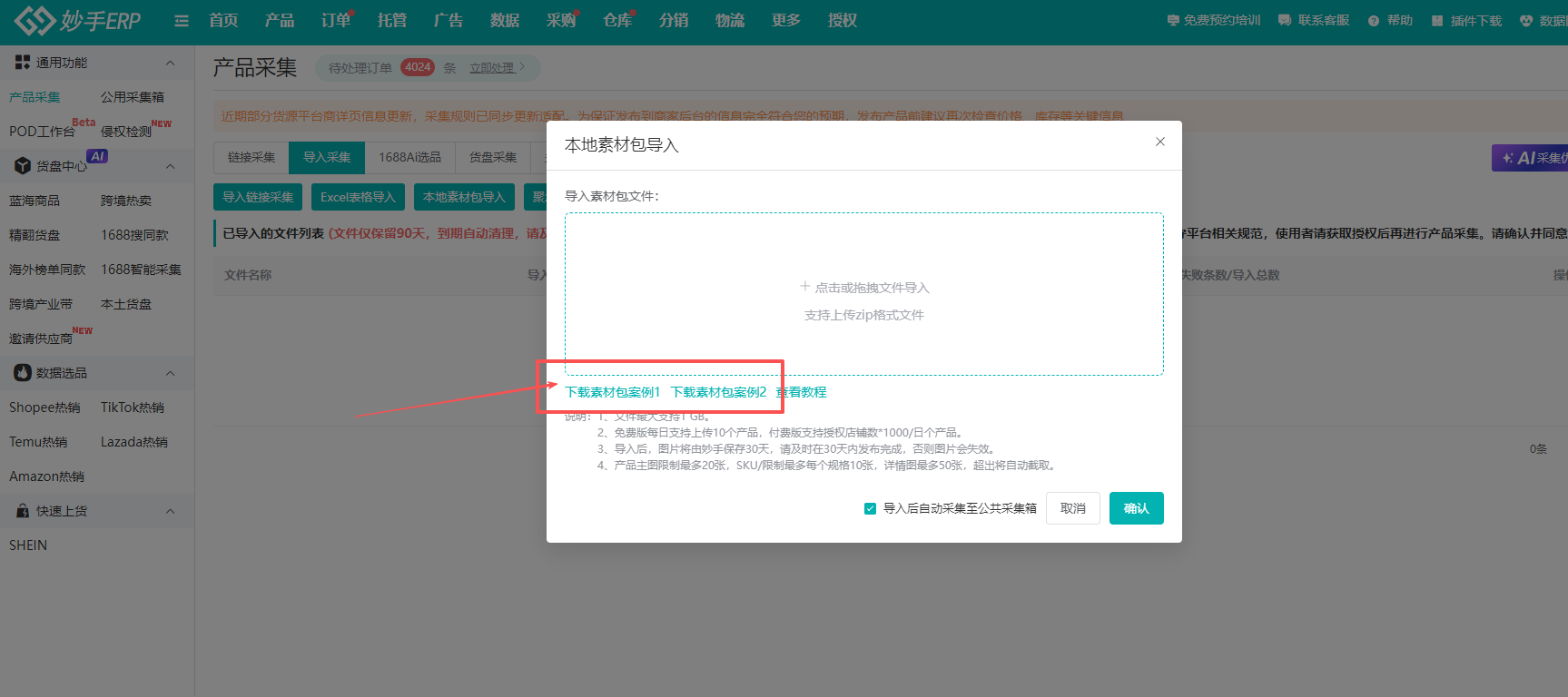Close the 本地素材包导入 dialog
The width and height of the screenshot is (1568, 697).
click(1159, 142)
